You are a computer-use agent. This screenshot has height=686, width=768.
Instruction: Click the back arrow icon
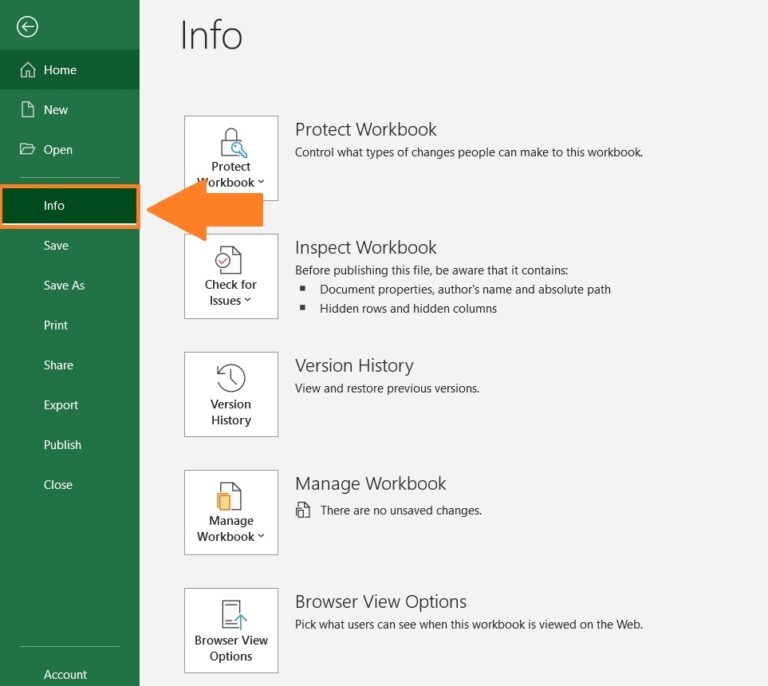point(27,27)
